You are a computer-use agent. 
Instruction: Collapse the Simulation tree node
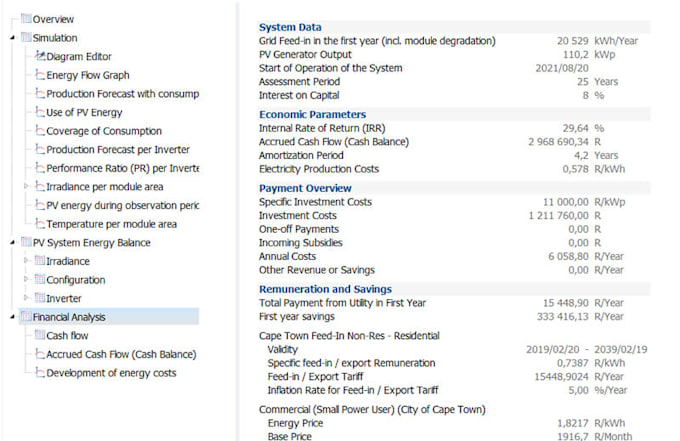(11, 38)
